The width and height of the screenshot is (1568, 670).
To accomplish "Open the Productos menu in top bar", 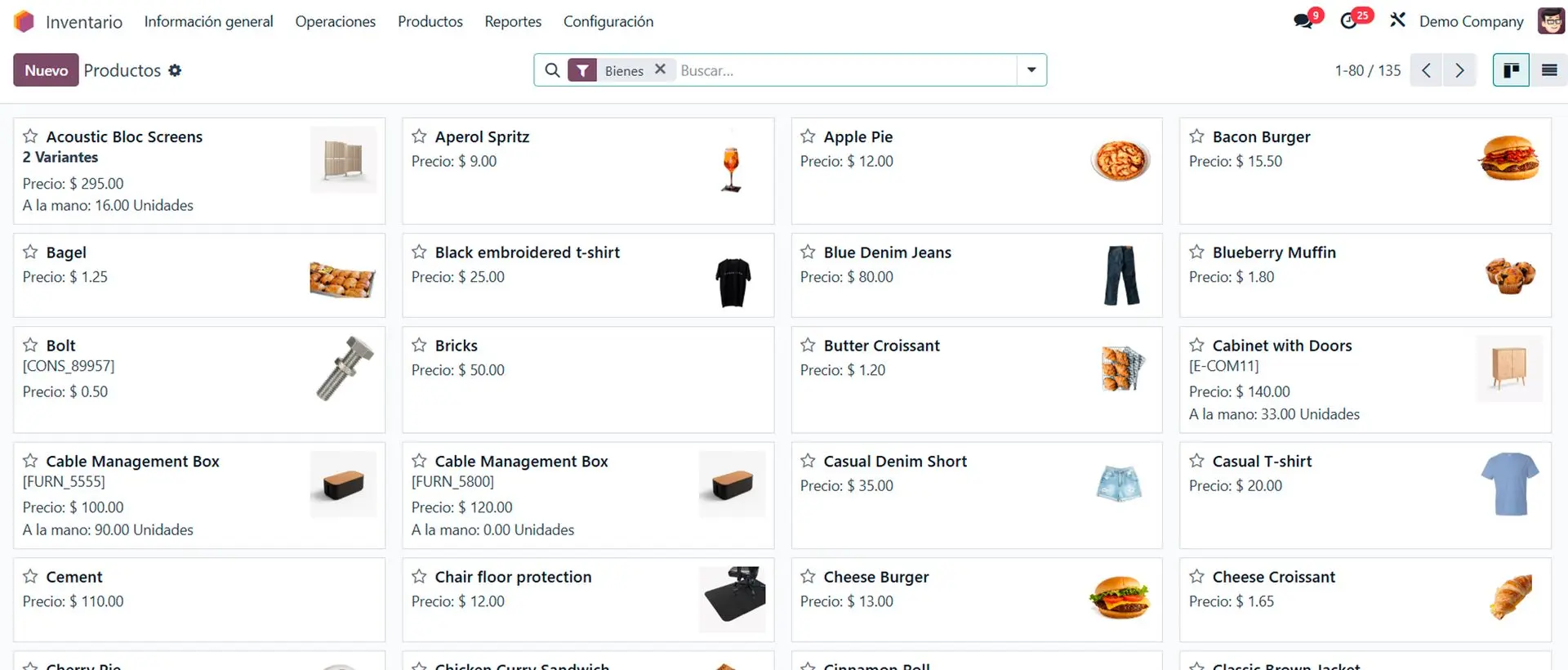I will (430, 21).
